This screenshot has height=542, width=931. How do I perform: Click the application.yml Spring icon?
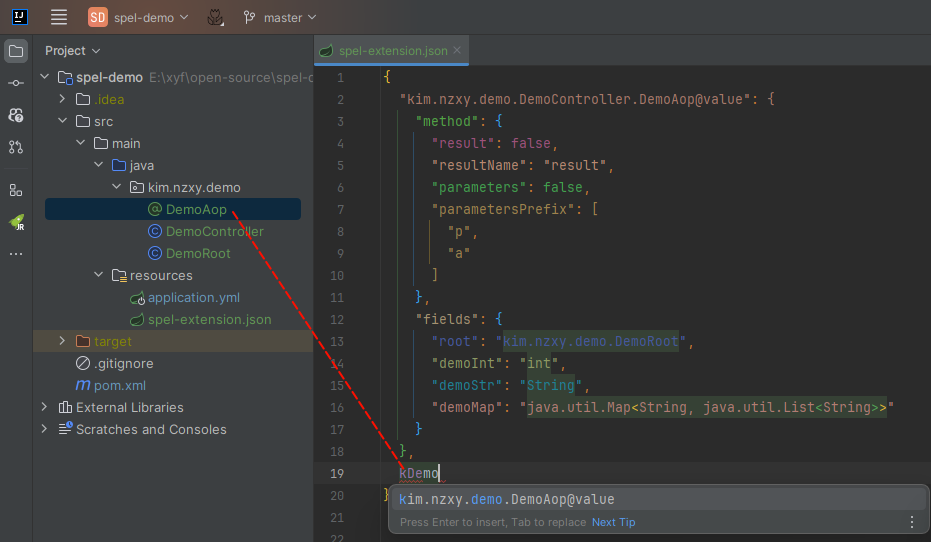click(137, 298)
